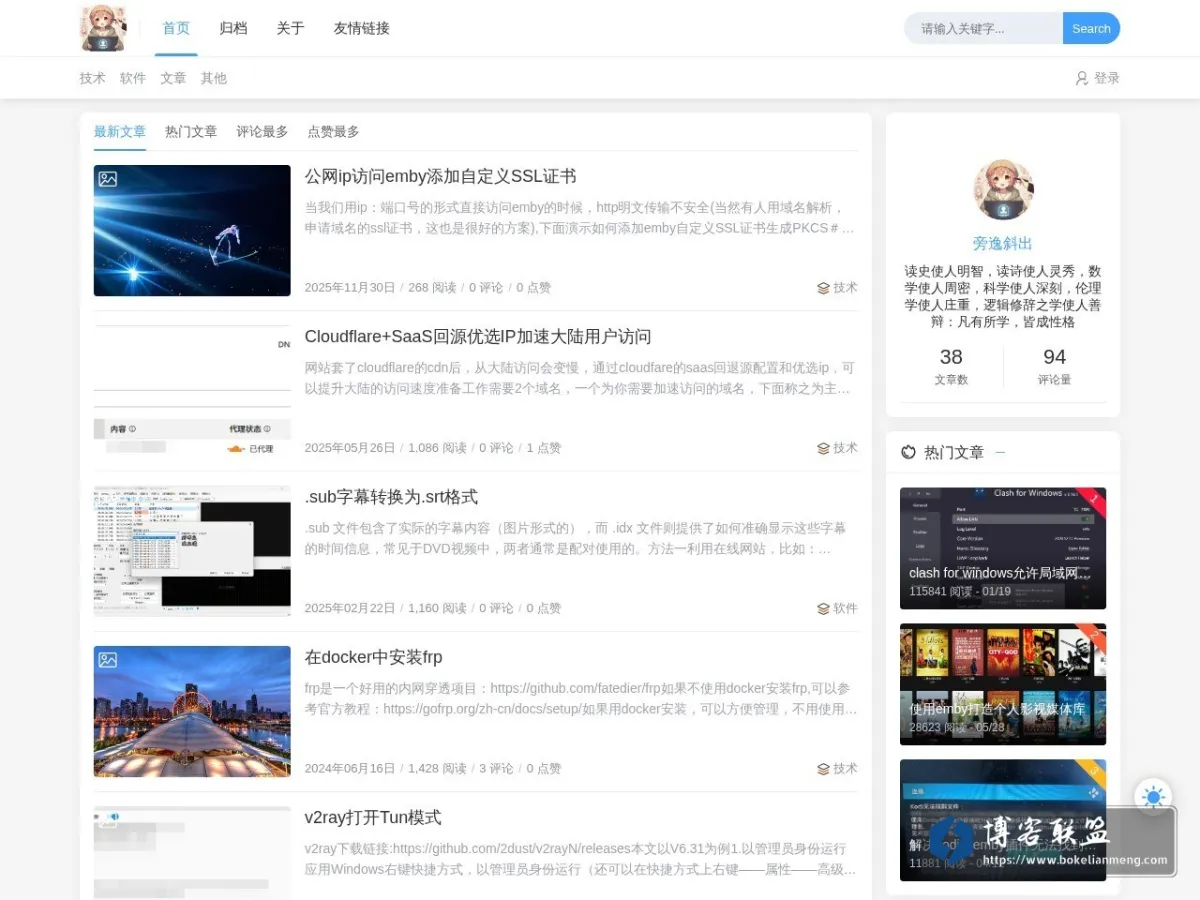Click the 登录 login link

click(x=1107, y=78)
